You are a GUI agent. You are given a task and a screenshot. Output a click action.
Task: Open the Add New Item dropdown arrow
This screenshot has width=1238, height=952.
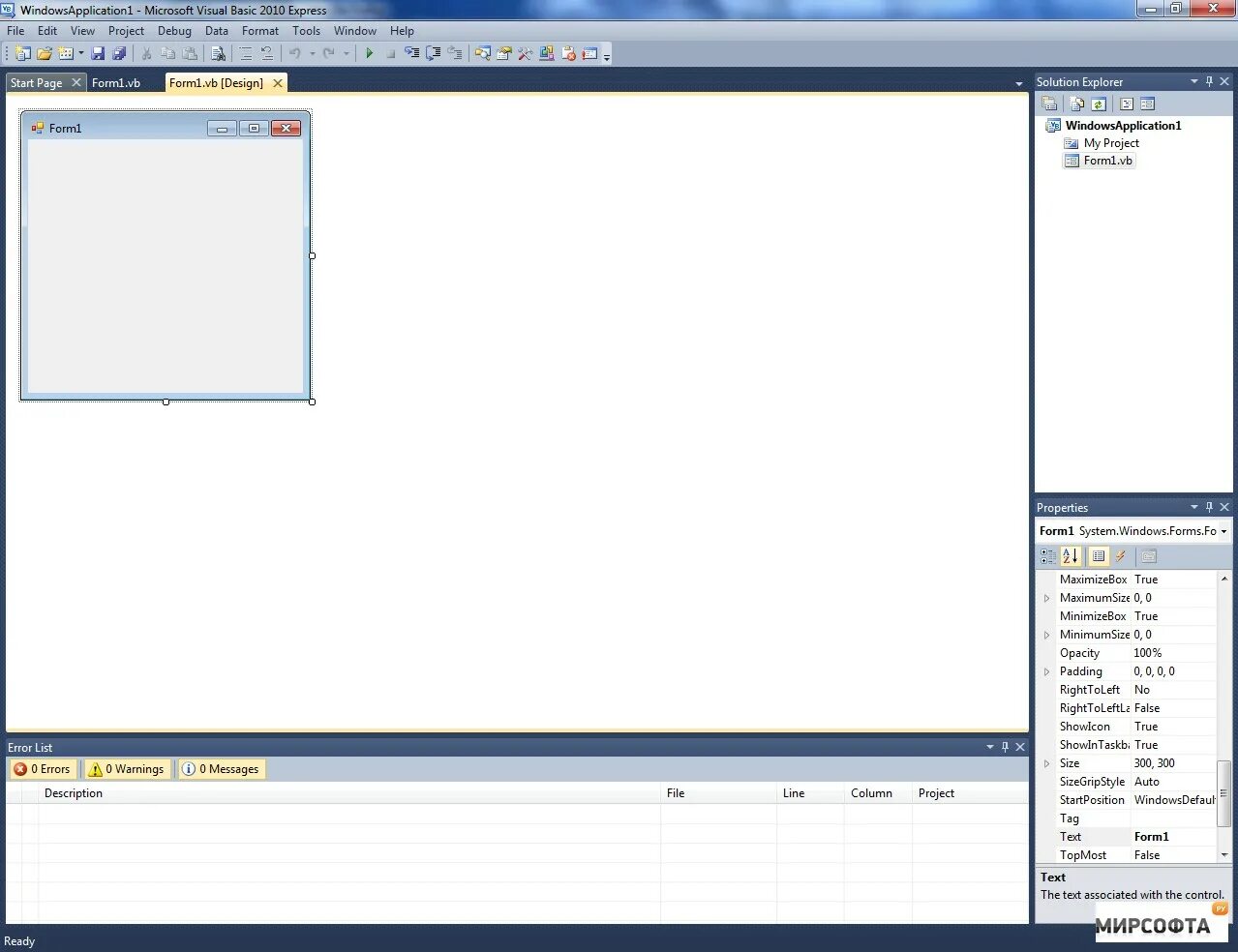(80, 53)
